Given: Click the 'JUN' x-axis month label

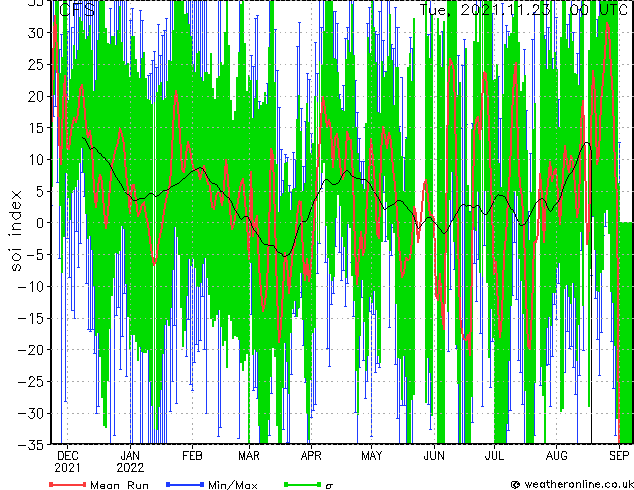Looking at the screenshot, I should [434, 456].
